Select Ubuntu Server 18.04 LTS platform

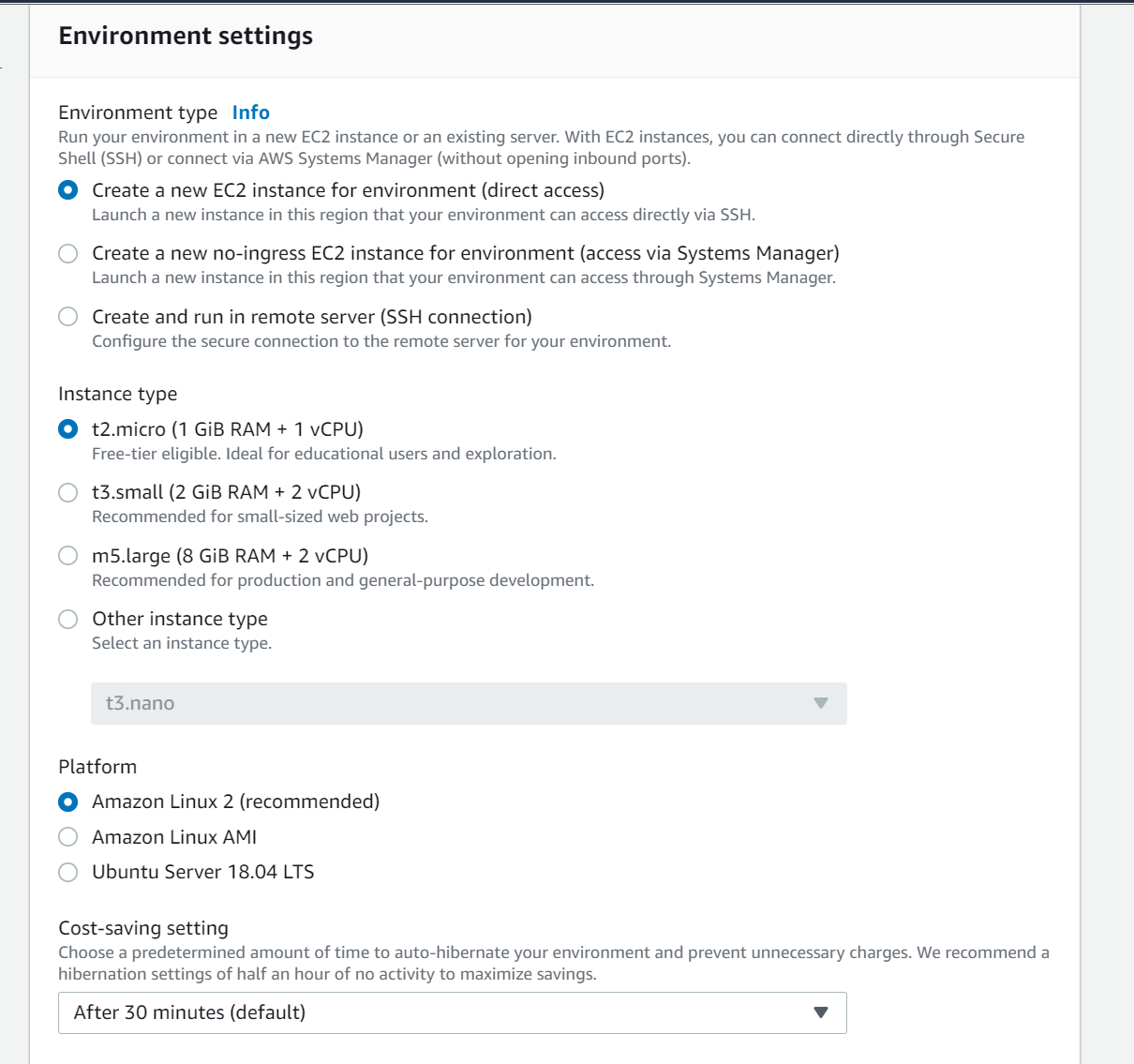coord(67,872)
